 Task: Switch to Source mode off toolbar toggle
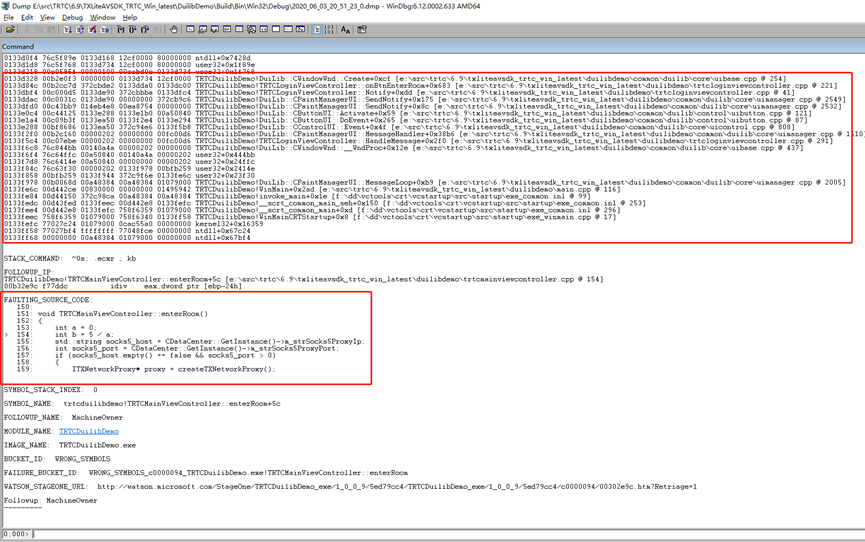coord(329,29)
